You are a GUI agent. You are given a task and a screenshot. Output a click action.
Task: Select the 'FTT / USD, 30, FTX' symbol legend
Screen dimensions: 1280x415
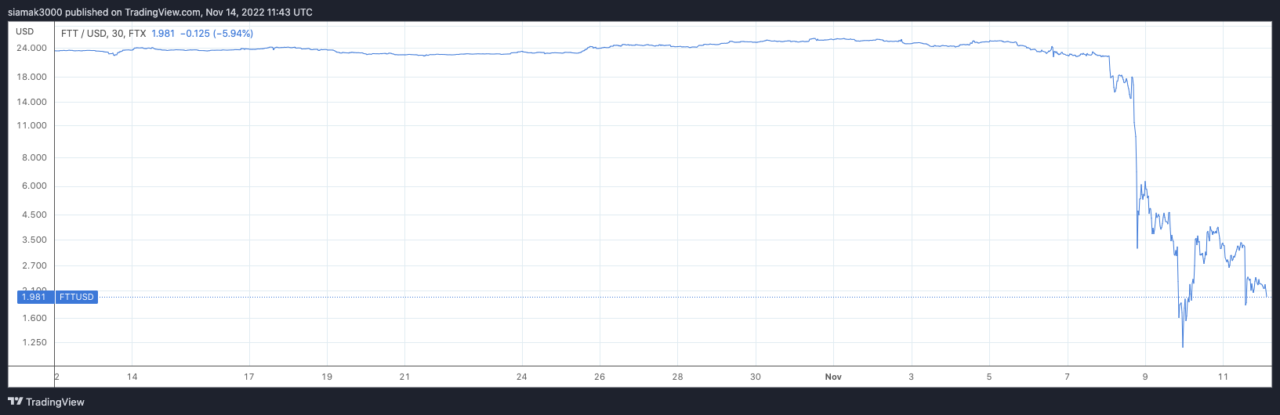102,33
